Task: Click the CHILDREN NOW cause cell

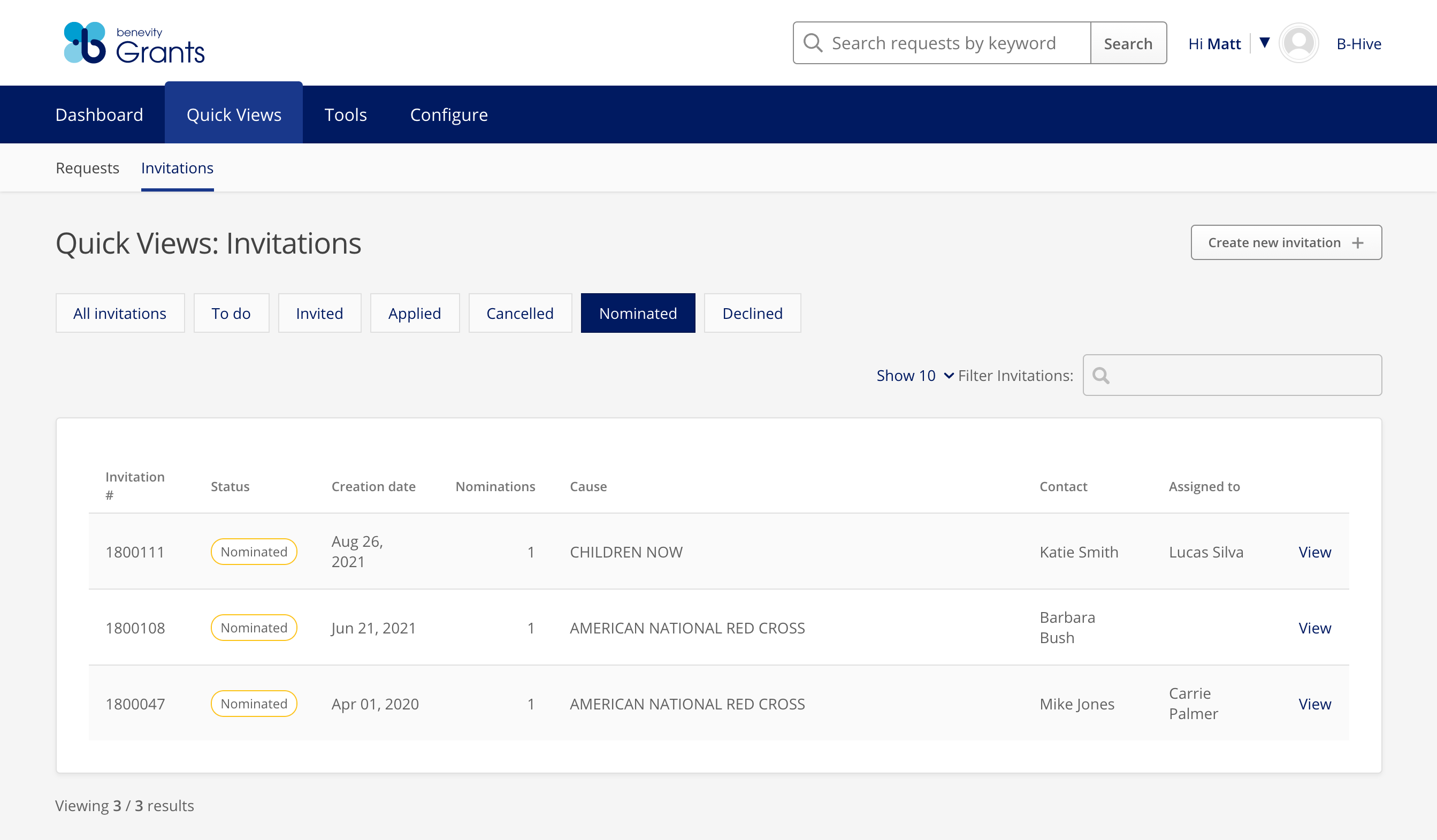Action: [x=626, y=552]
